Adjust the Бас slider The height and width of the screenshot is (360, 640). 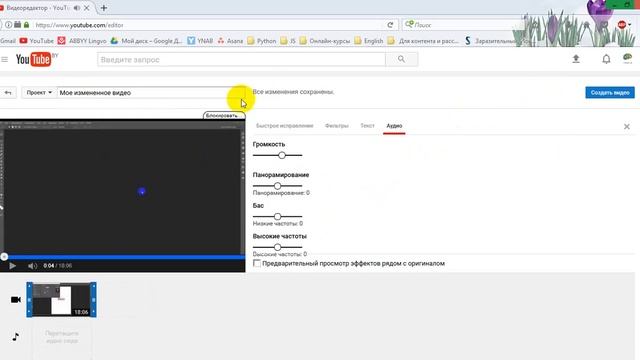[278, 216]
